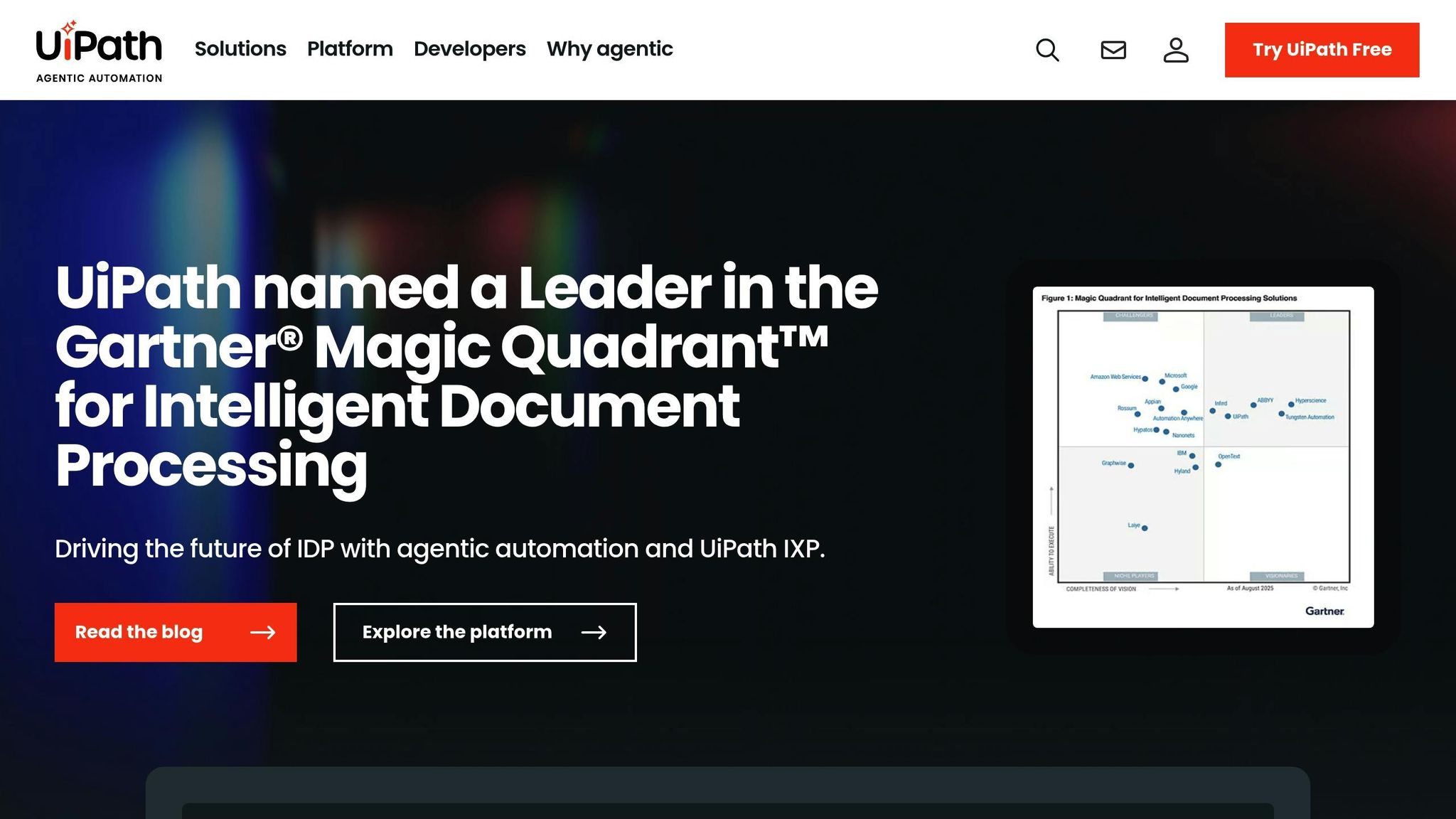The width and height of the screenshot is (1456, 819).
Task: Click the arrow on Read the blog
Action: point(266,632)
